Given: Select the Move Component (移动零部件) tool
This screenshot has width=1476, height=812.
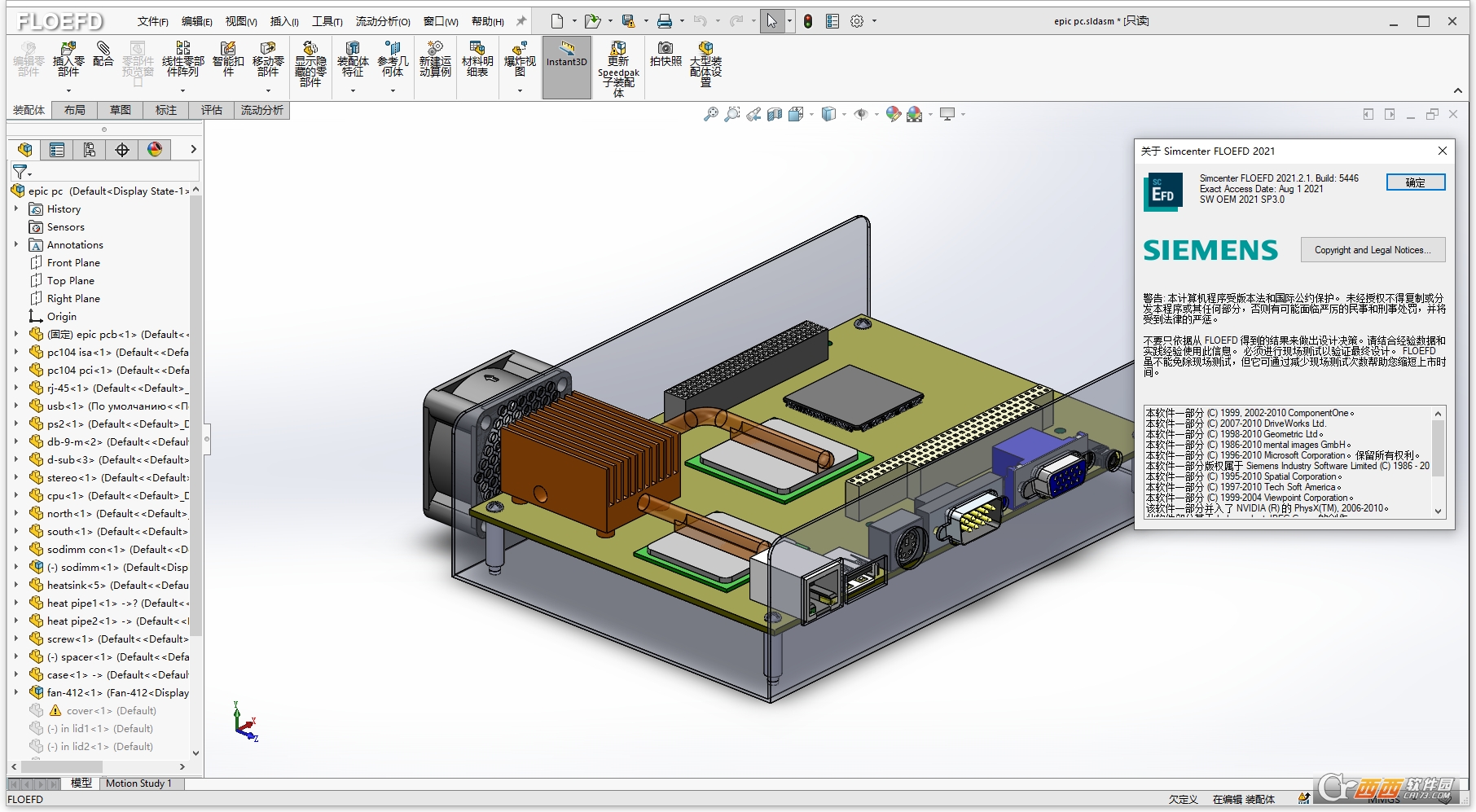Looking at the screenshot, I should [x=268, y=59].
